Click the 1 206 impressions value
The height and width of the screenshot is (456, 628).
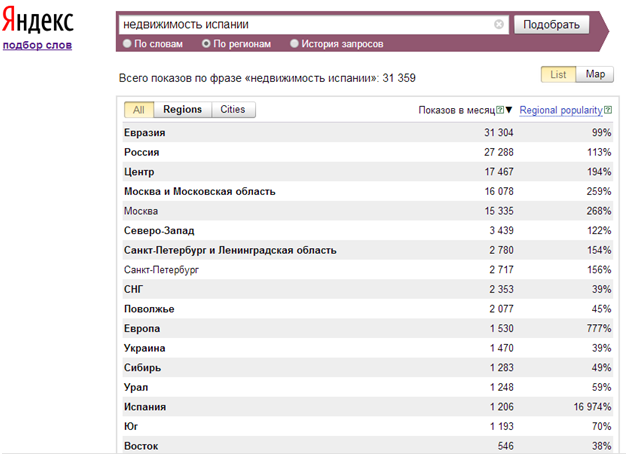tap(501, 407)
